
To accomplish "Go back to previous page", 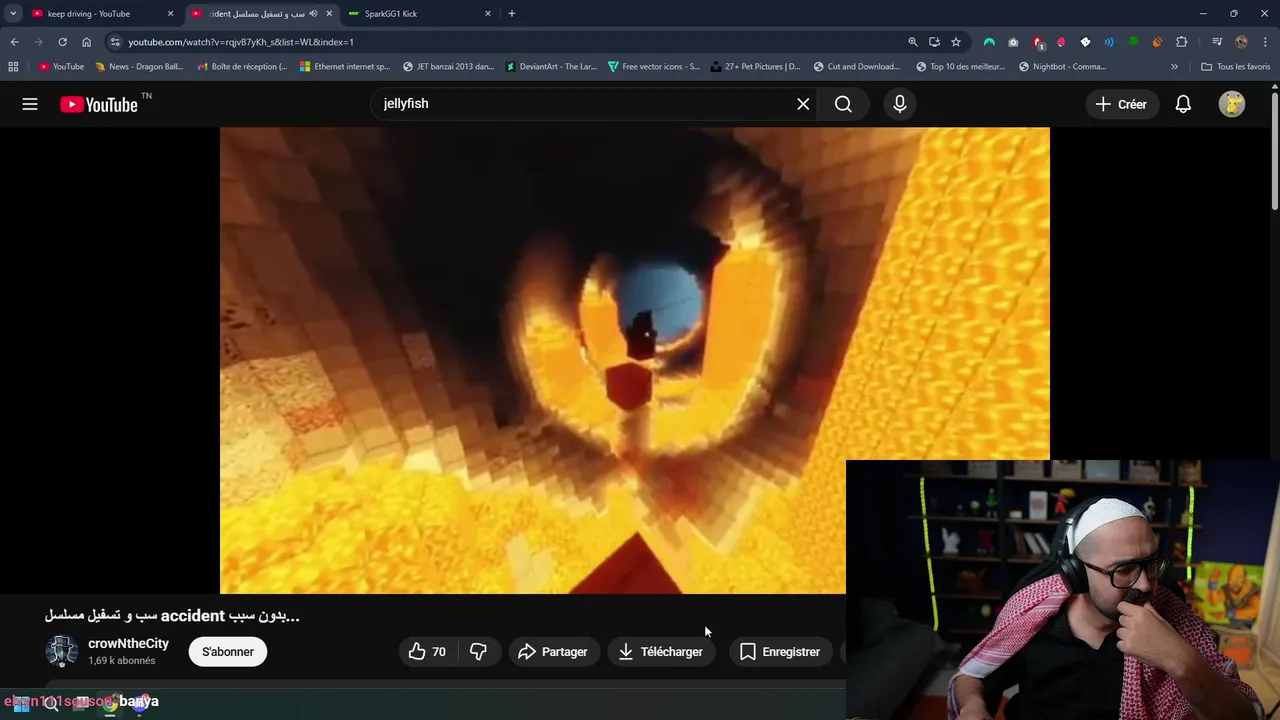I will pyautogui.click(x=14, y=42).
